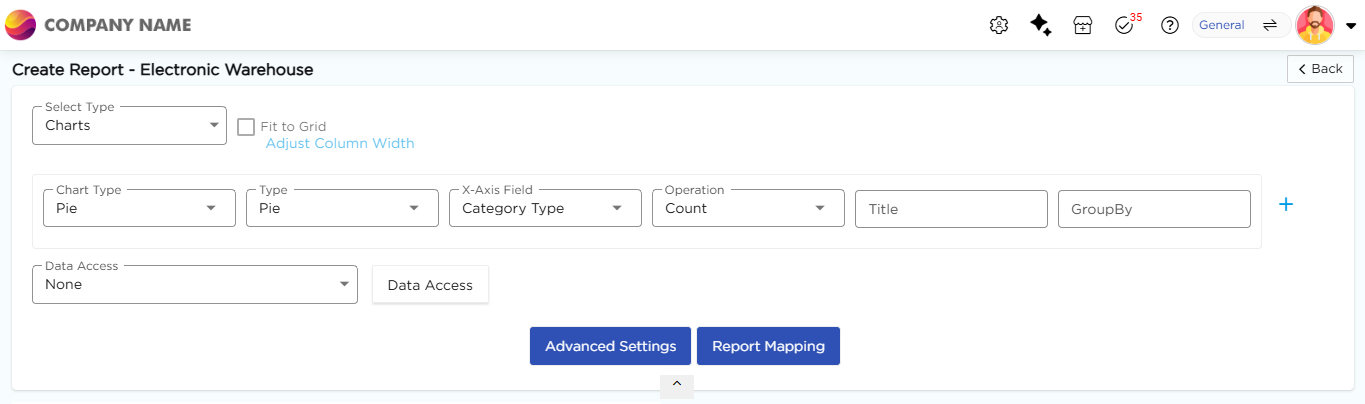Add a new chart row with plus icon
This screenshot has height=404, width=1365.
tap(1286, 204)
